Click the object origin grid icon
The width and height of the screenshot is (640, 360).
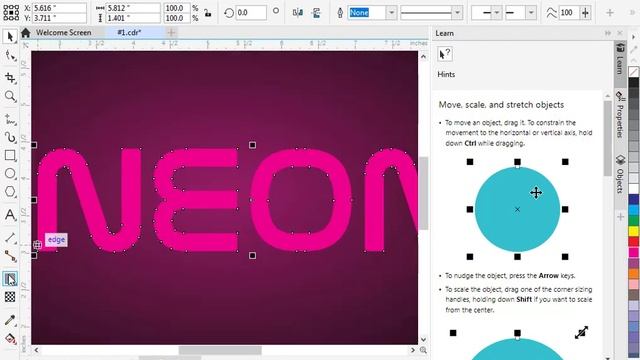click(x=11, y=13)
